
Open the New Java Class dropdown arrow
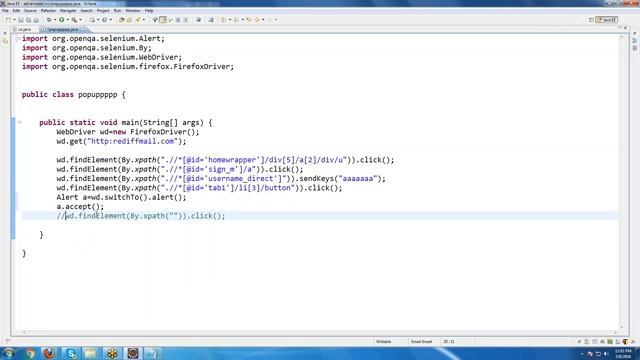(110, 20)
